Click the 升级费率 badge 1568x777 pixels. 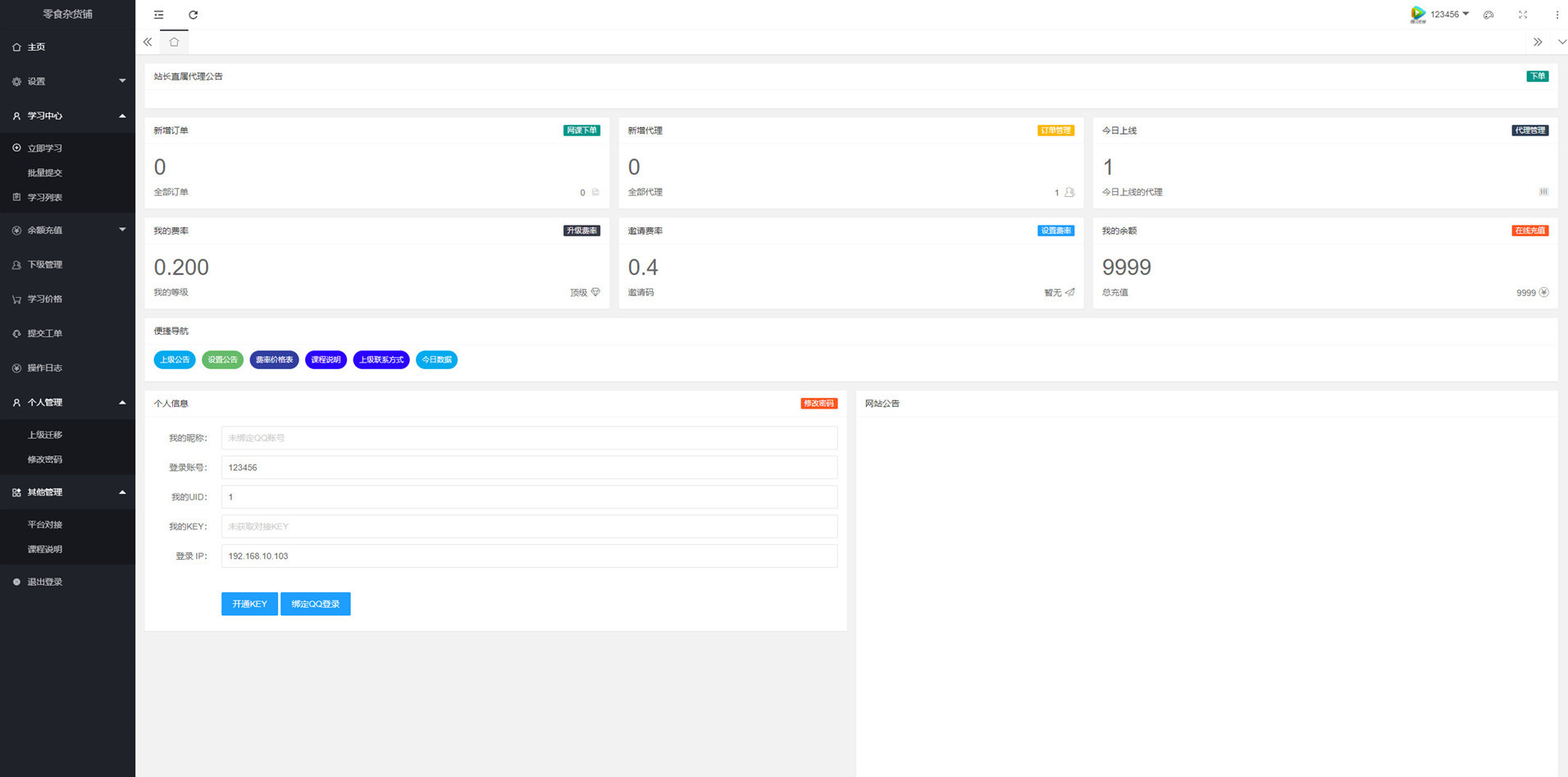[x=581, y=231]
